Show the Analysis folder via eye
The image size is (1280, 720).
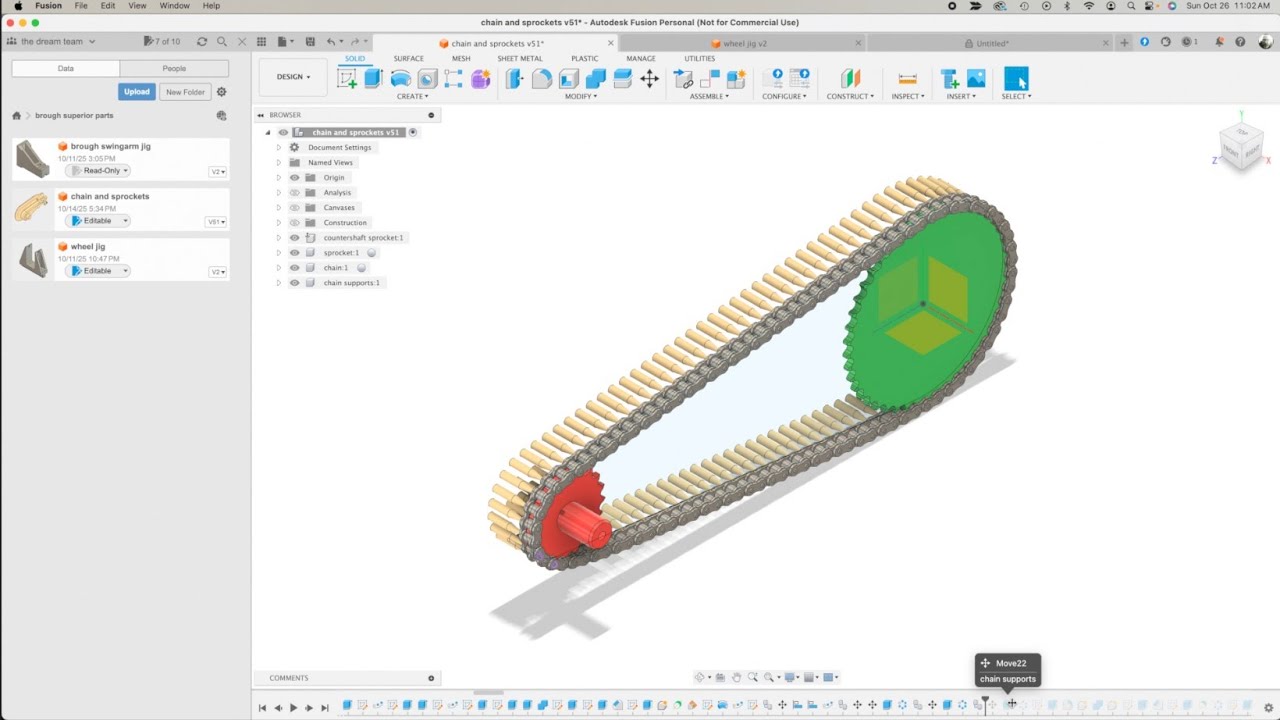[295, 192]
